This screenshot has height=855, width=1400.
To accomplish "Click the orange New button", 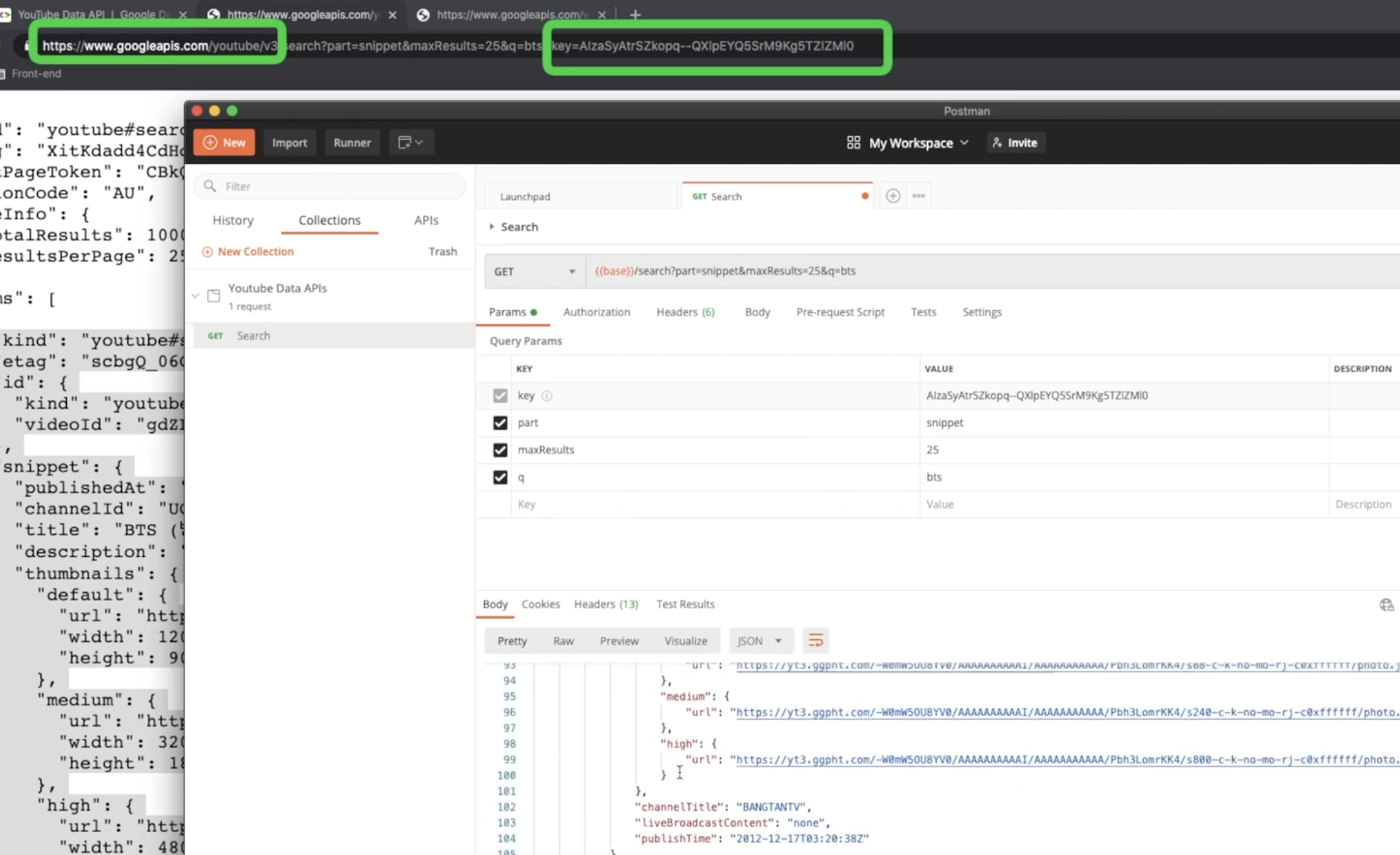I will point(224,142).
